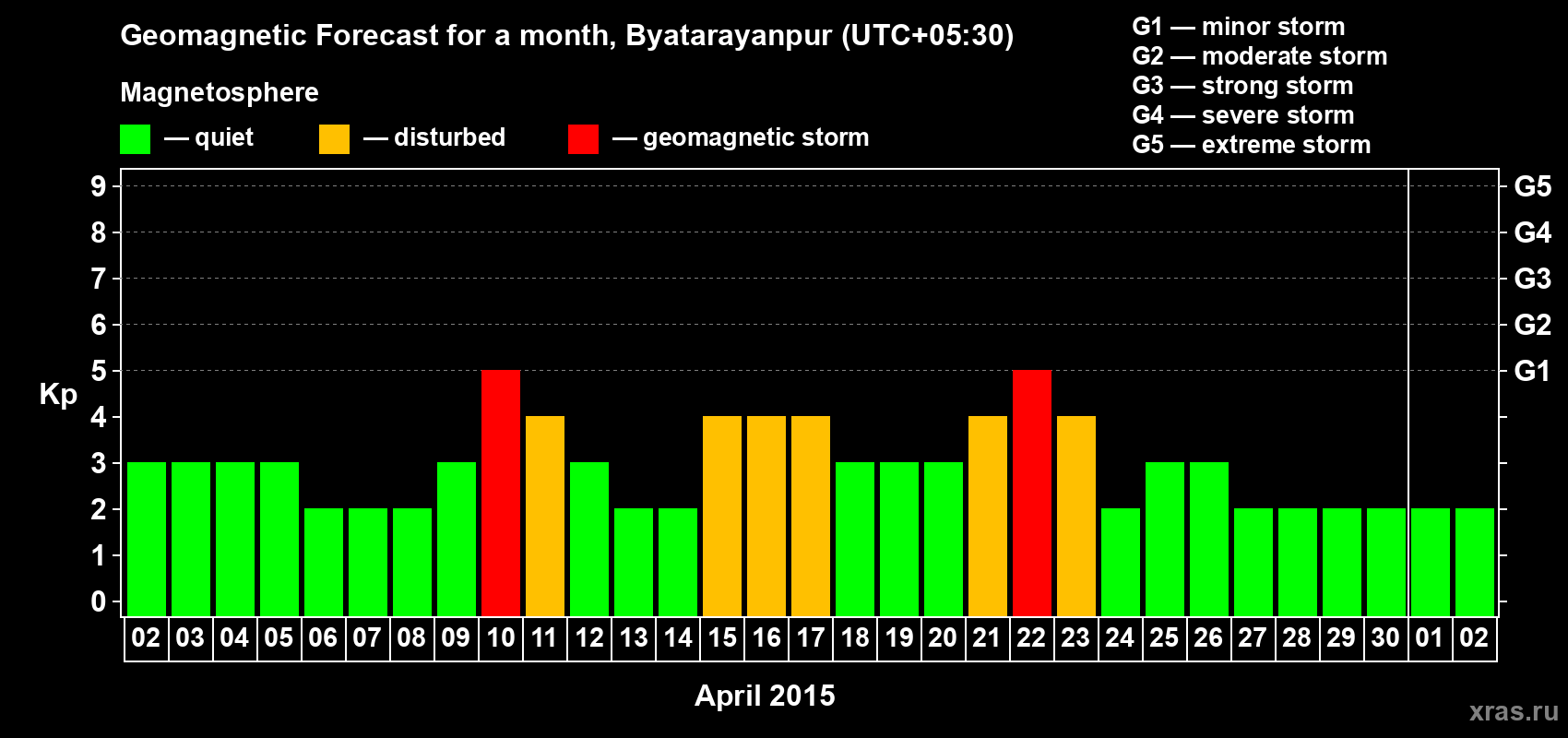This screenshot has width=1568, height=738.
Task: Click 'G3 — strong storm' legend text
Action: 1243,86
